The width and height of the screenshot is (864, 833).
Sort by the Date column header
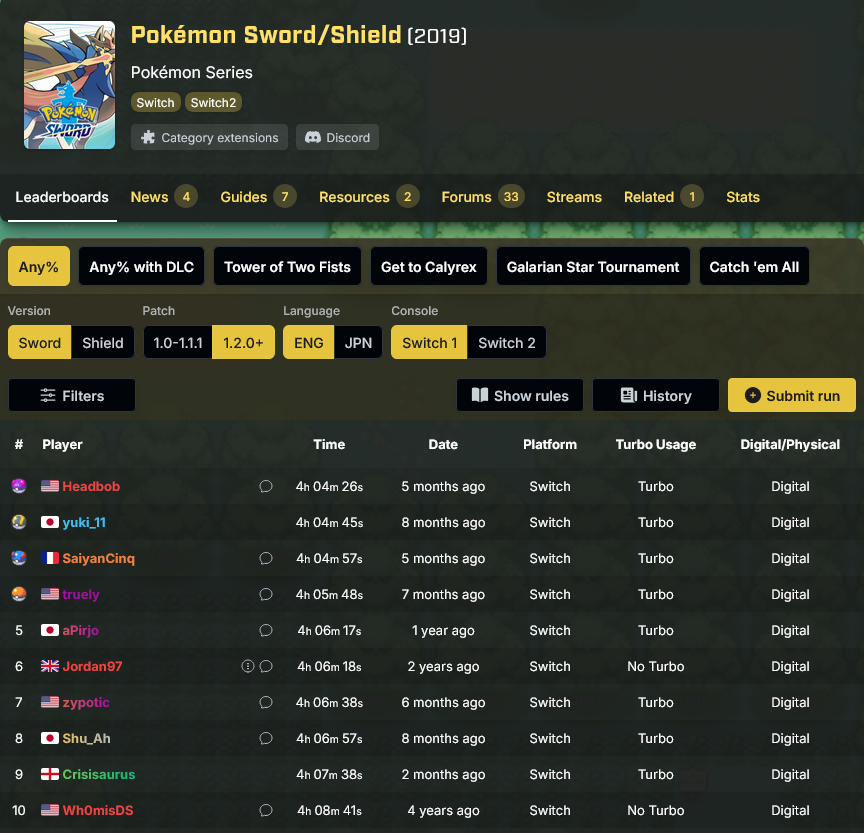(x=443, y=444)
